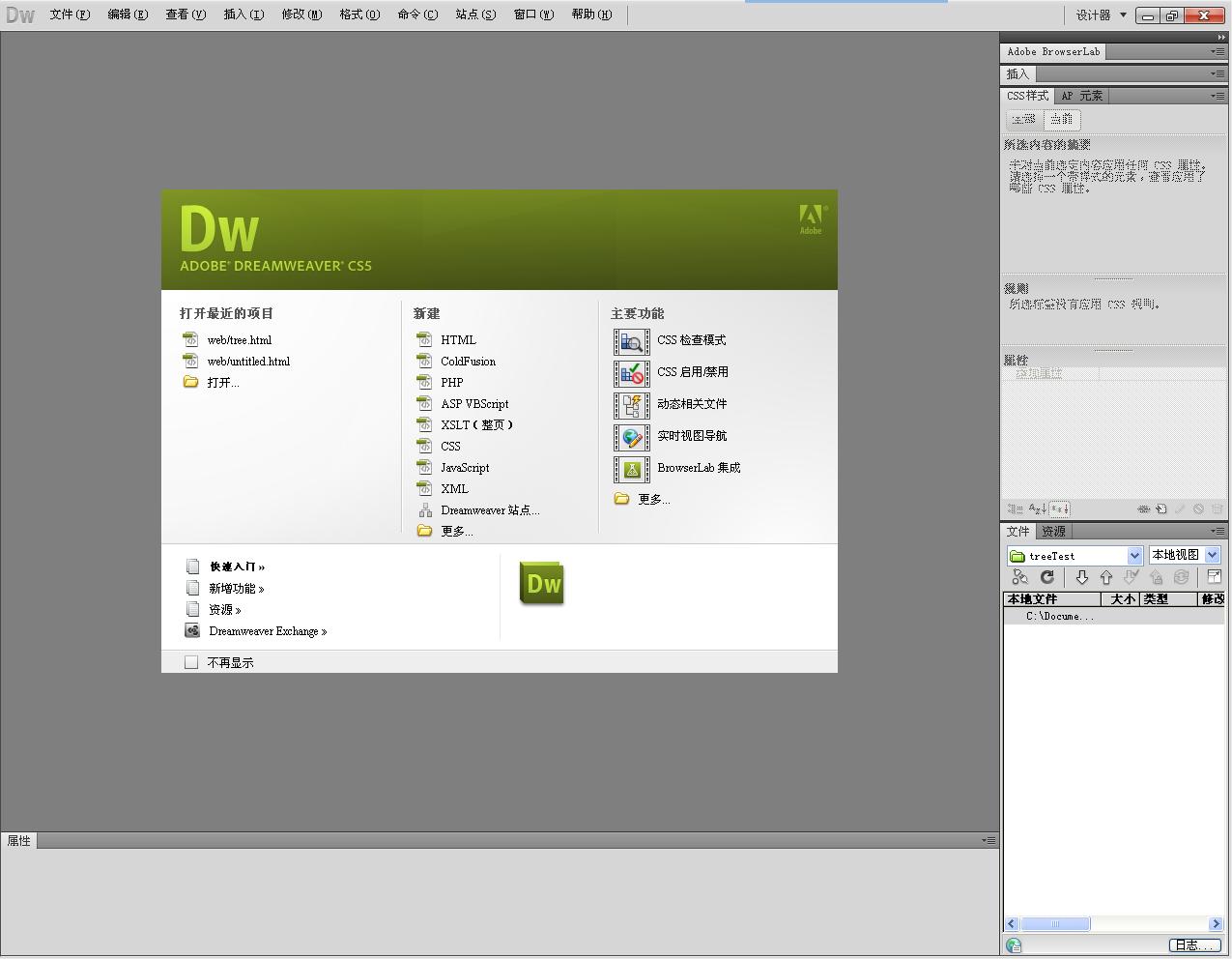Open the 插入 panel options menu
This screenshot has width=1232, height=959.
click(x=1218, y=74)
